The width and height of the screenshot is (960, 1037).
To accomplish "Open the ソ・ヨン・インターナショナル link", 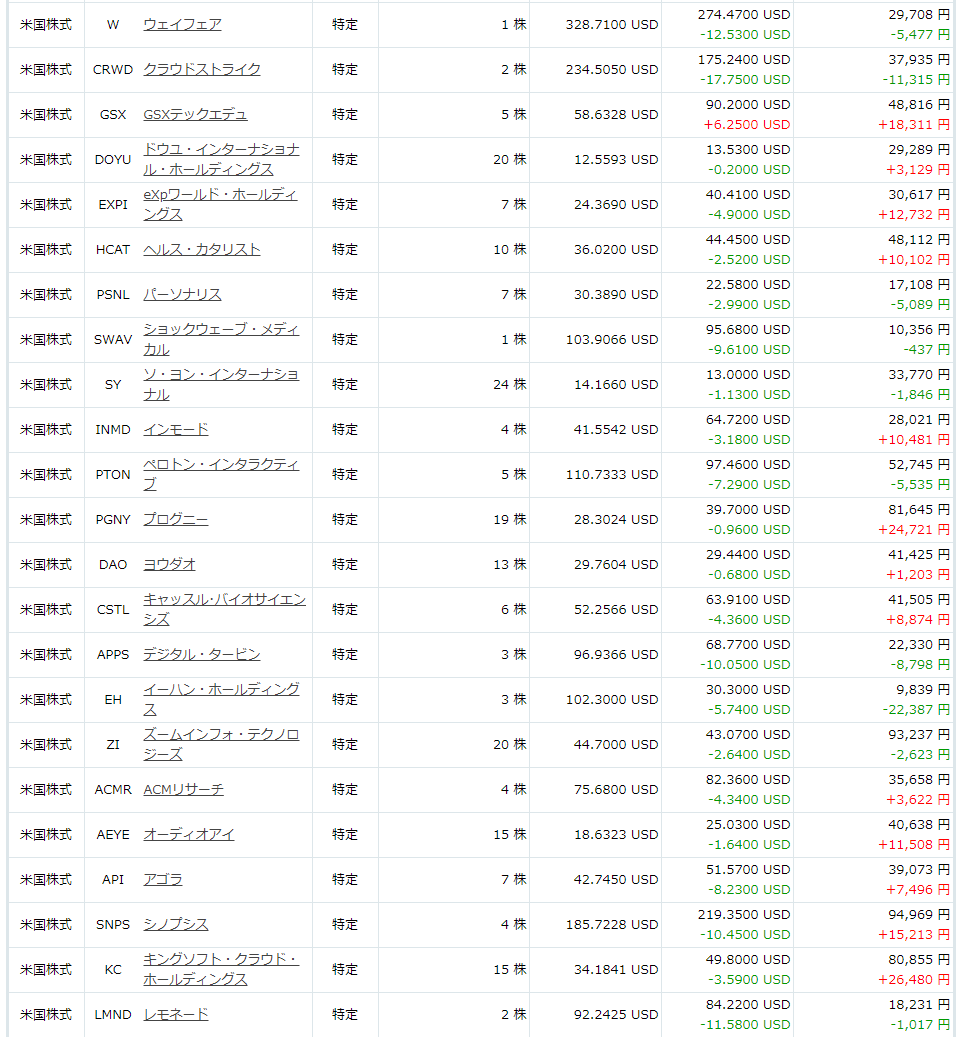I will click(x=221, y=384).
